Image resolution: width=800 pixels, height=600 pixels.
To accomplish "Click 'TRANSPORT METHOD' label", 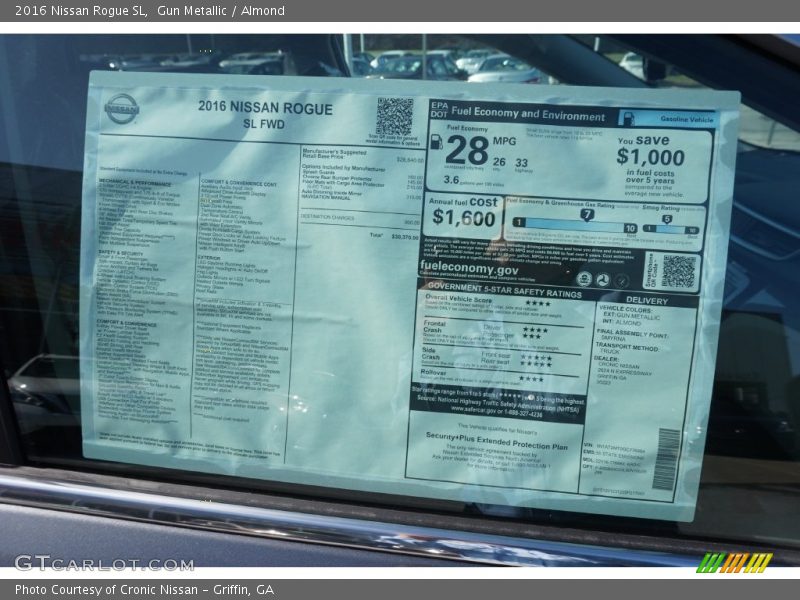I will 627,346.
